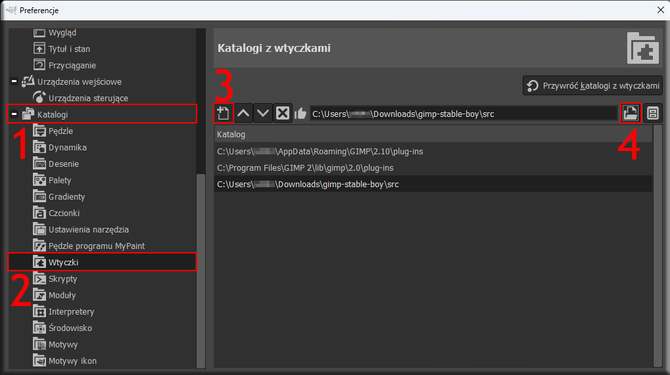Click the Motywy folder icon
670x375 pixels.
pyautogui.click(x=39, y=344)
